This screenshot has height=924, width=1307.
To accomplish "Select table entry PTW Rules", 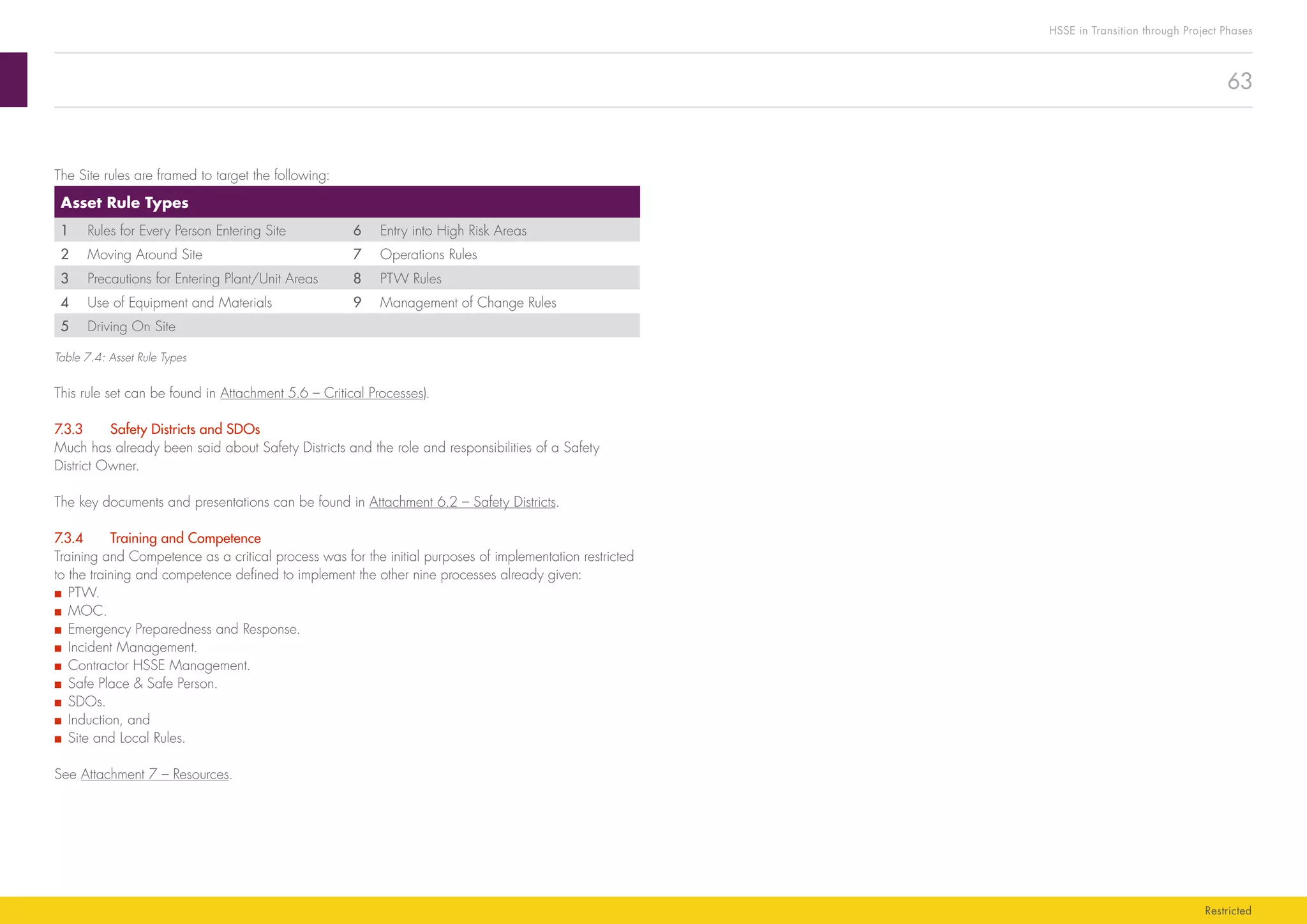I will click(410, 279).
